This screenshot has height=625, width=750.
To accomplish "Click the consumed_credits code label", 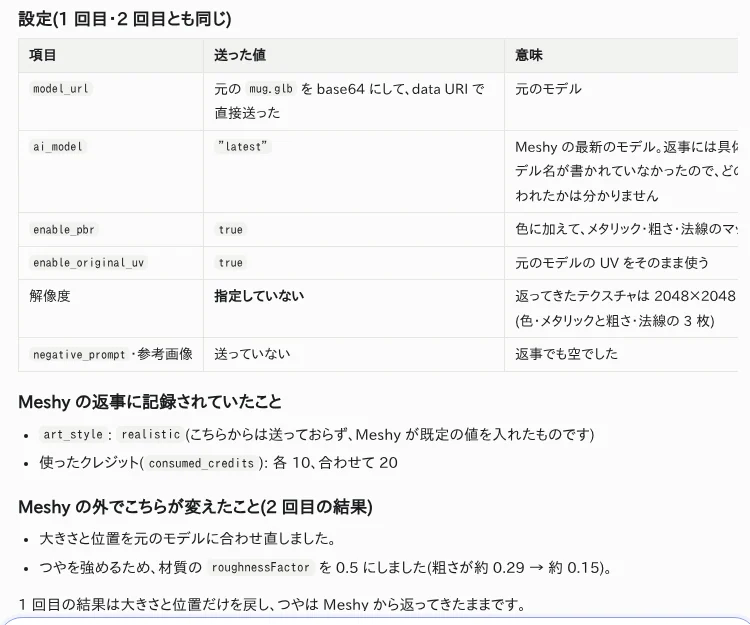I will tap(201, 463).
